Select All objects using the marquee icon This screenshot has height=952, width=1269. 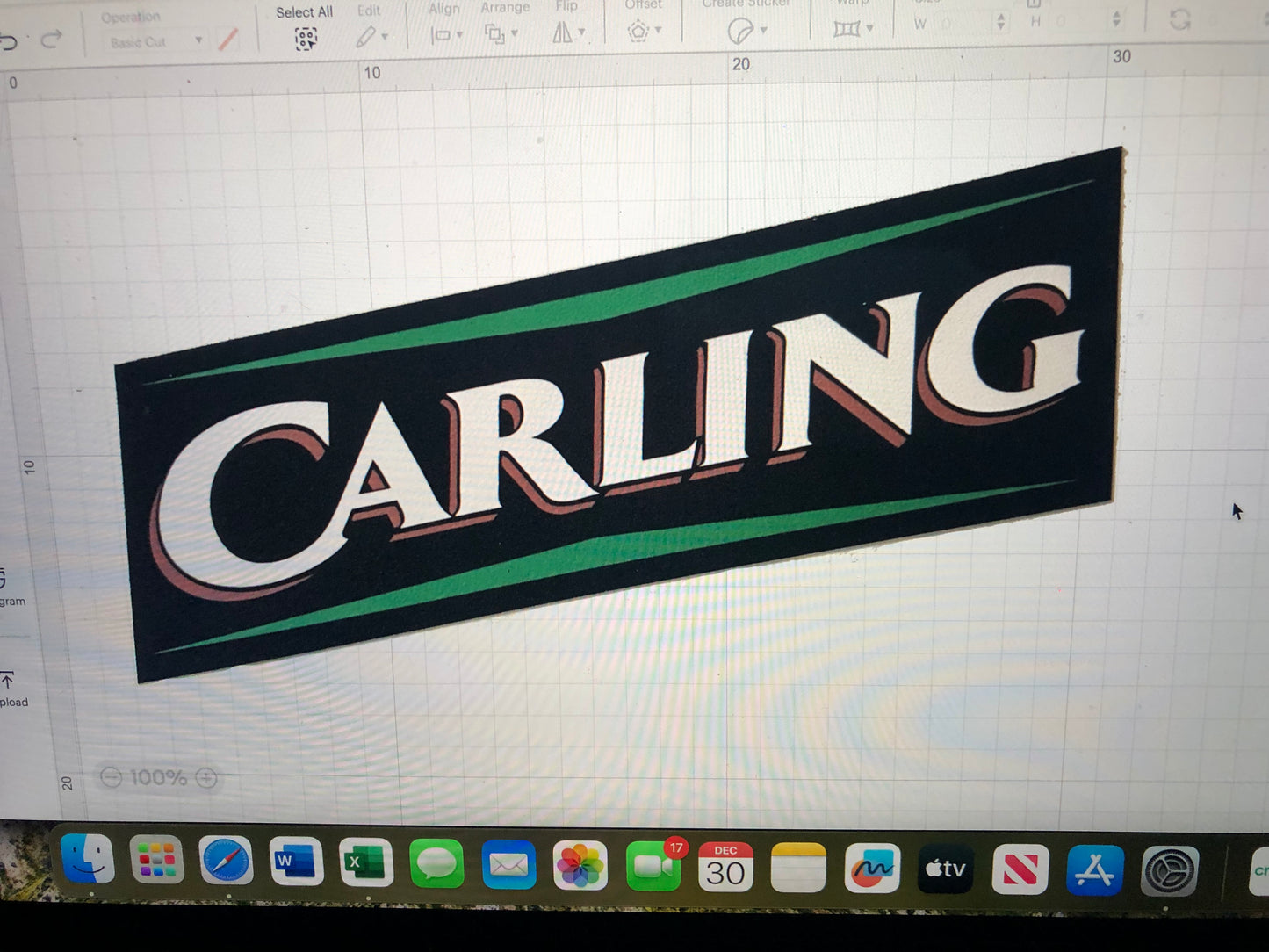[306, 40]
